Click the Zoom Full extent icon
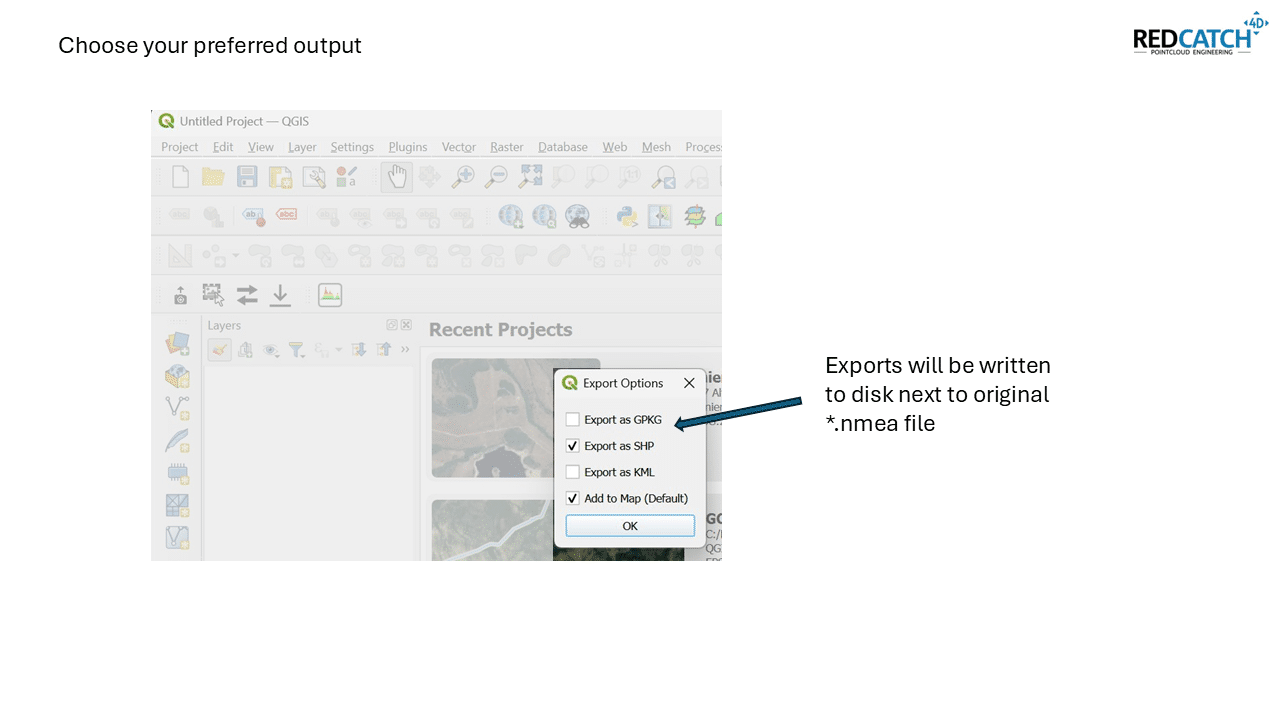The height and width of the screenshot is (720, 1280). click(x=530, y=177)
